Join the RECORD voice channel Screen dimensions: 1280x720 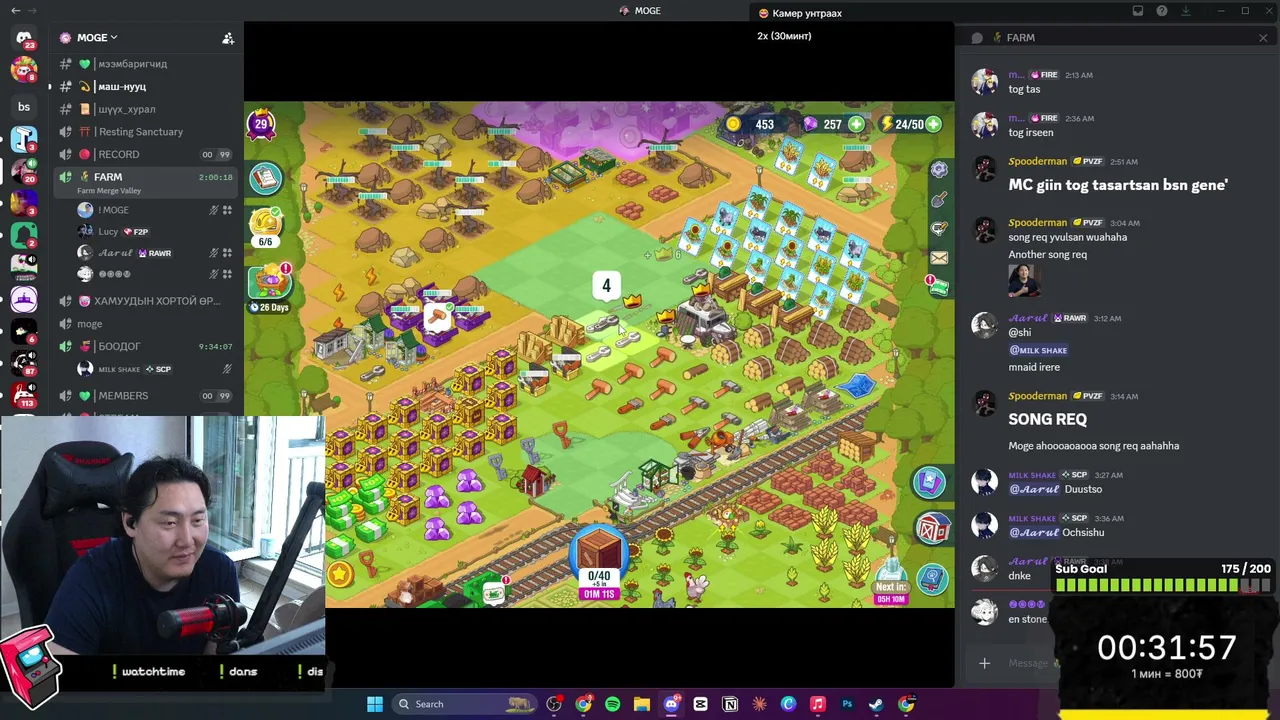(x=144, y=154)
